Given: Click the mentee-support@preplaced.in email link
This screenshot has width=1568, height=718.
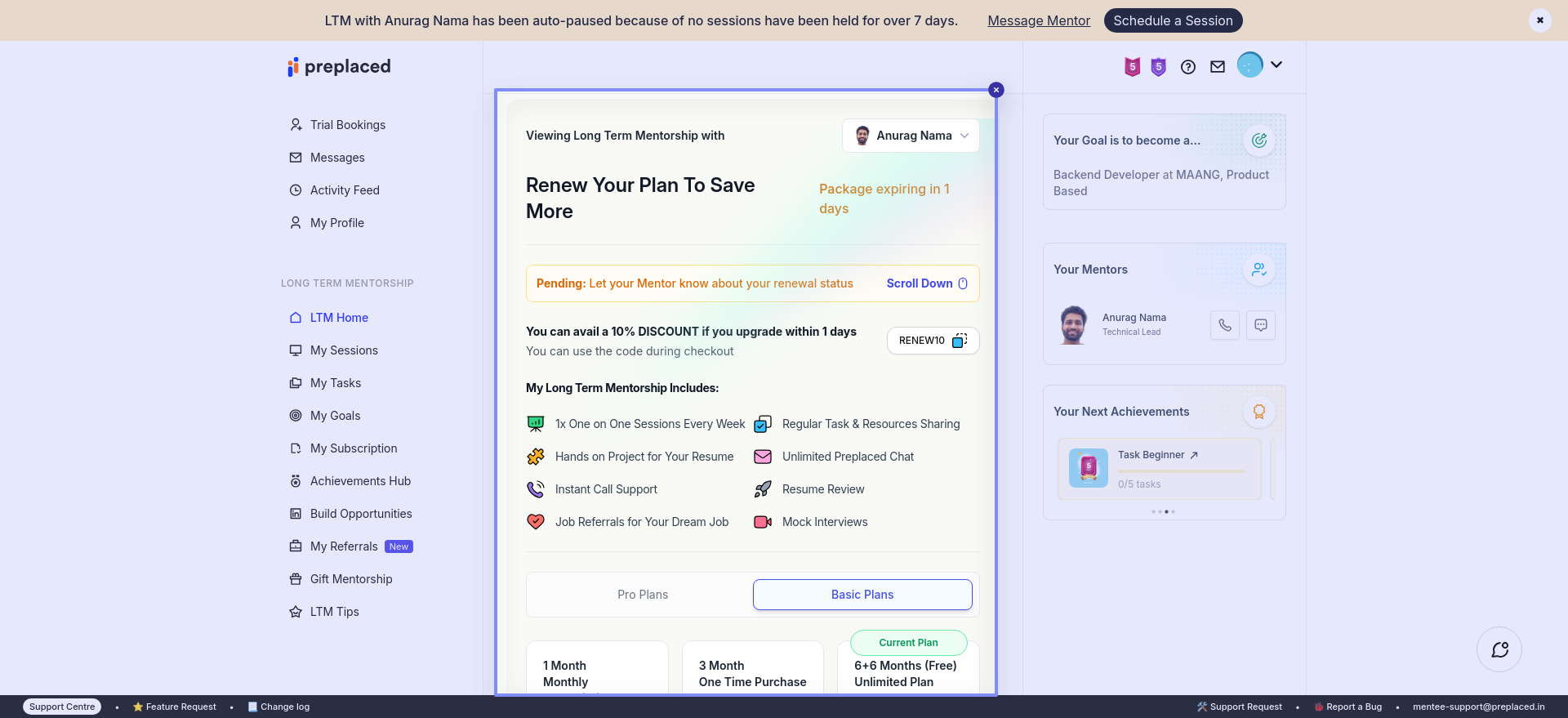Looking at the screenshot, I should pos(1479,707).
